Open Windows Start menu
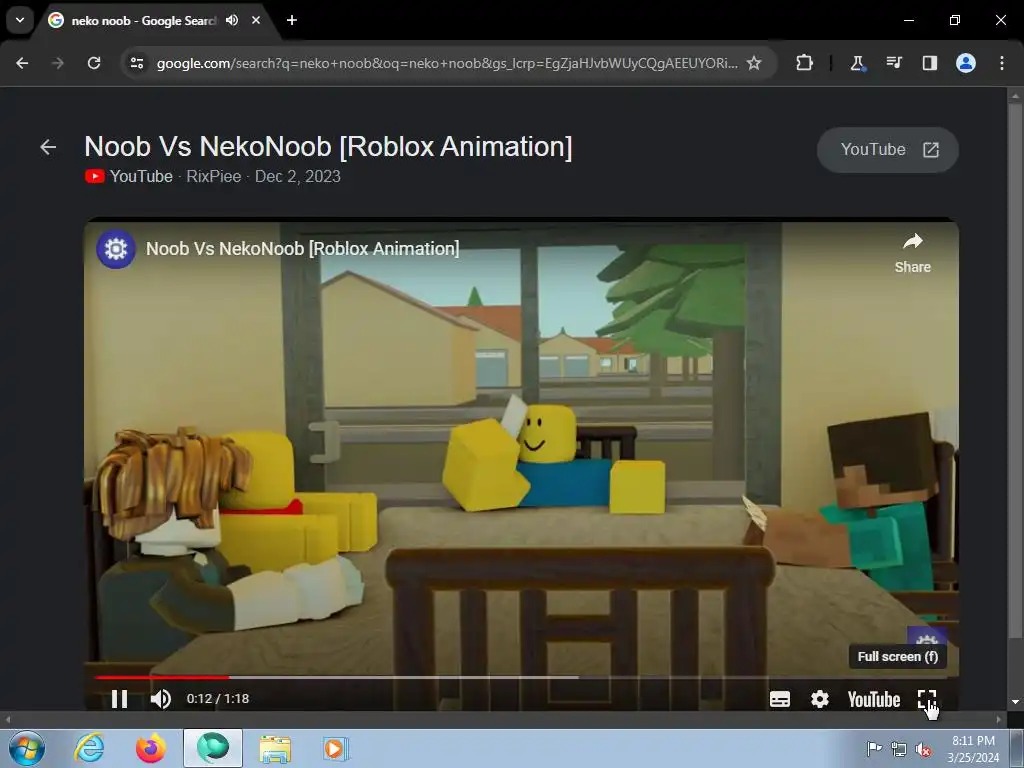 (26, 748)
